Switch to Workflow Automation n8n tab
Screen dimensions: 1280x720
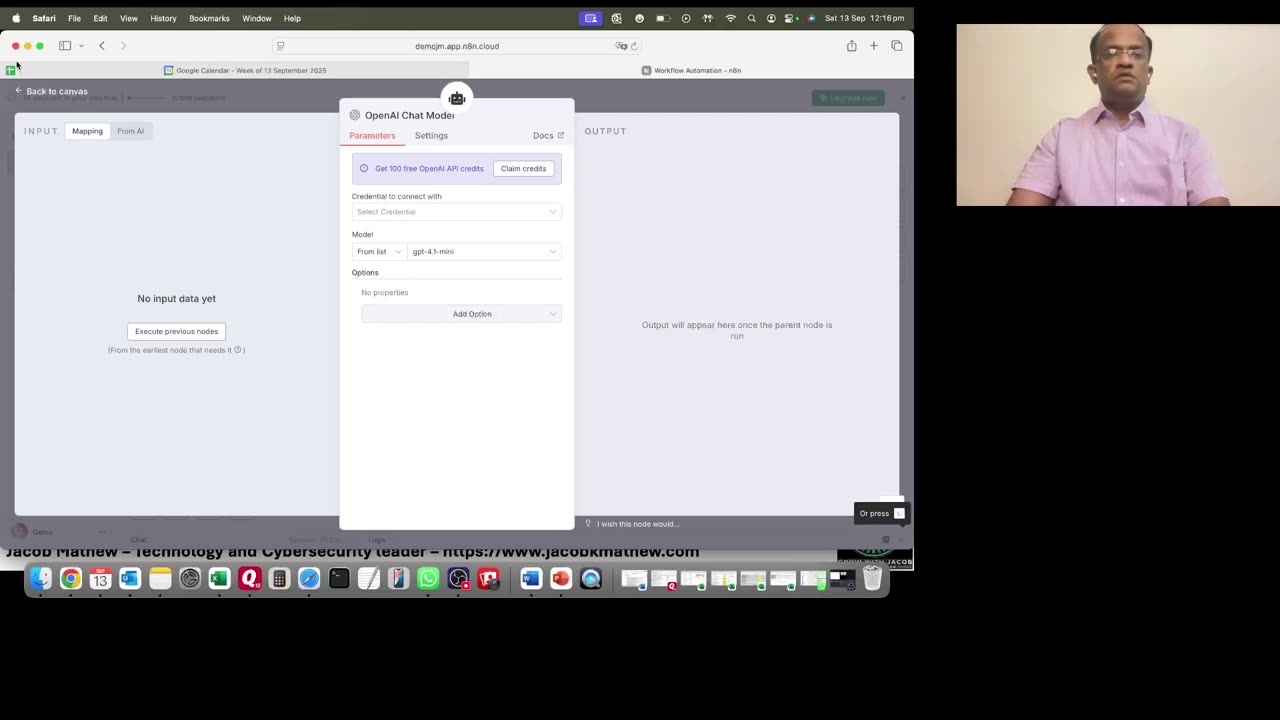[x=691, y=70]
